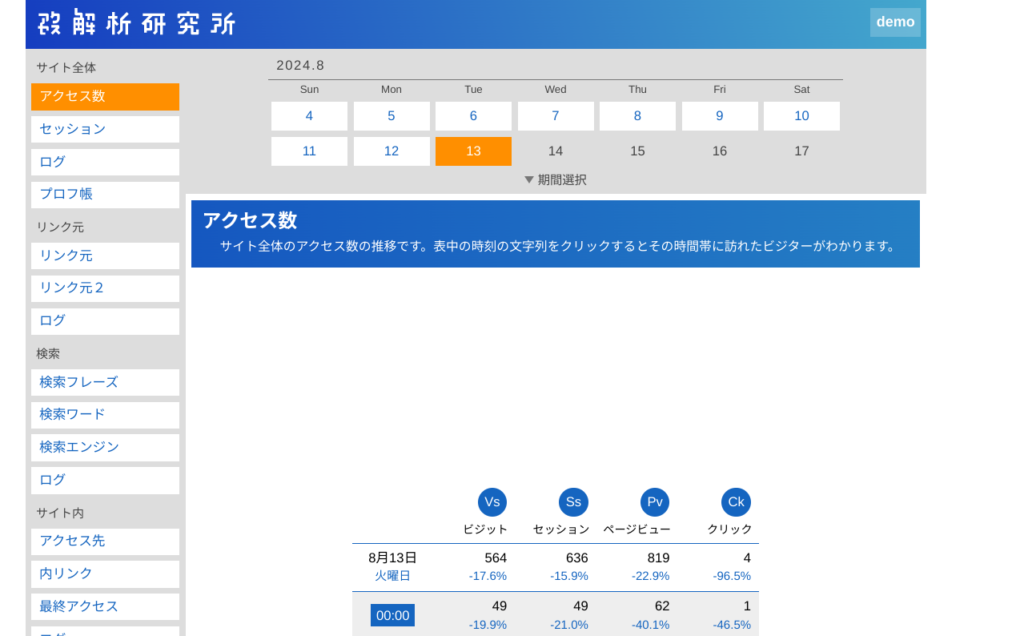Click the page view total 819
This screenshot has width=1024, height=636.
coord(658,558)
